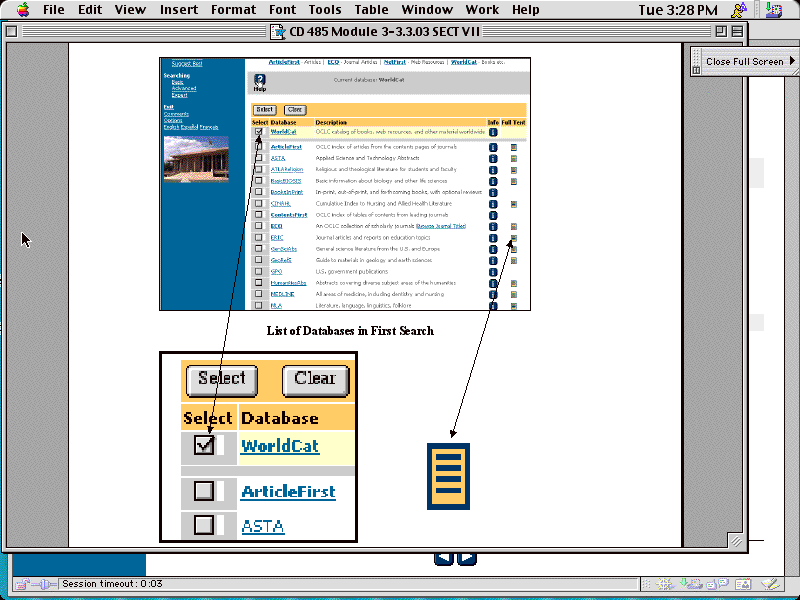Click the info icon in ECO row

[x=493, y=227]
